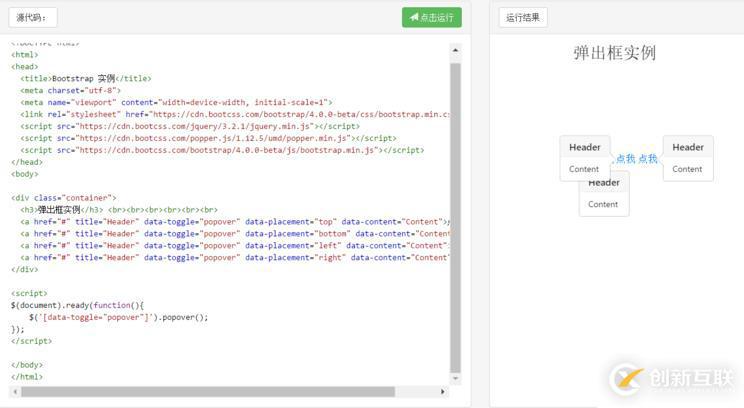Click the anchor line with data-placement="top"
This screenshot has width=744, height=408.
coord(235,222)
